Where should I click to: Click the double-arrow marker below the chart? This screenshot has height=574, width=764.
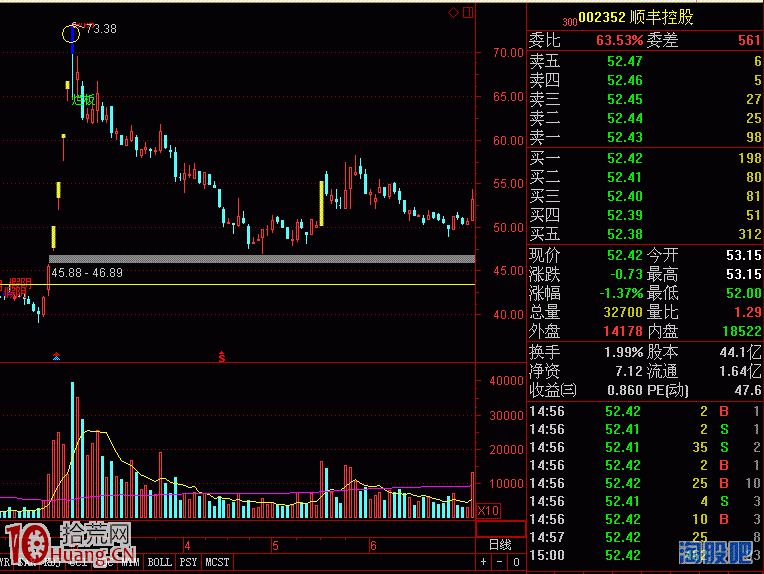[57, 356]
